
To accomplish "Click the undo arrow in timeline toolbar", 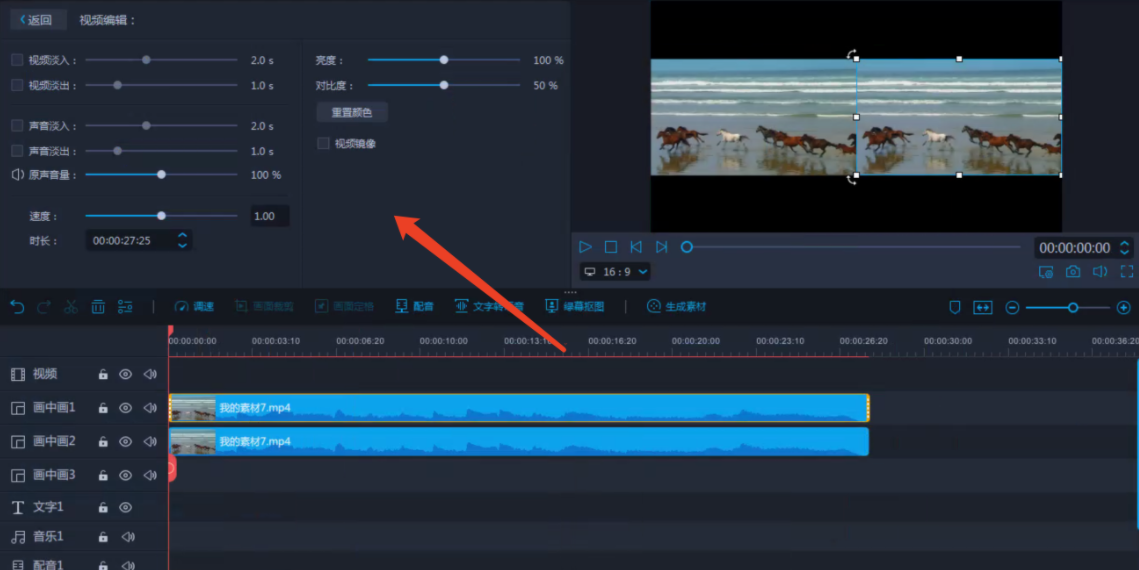I will [17, 307].
